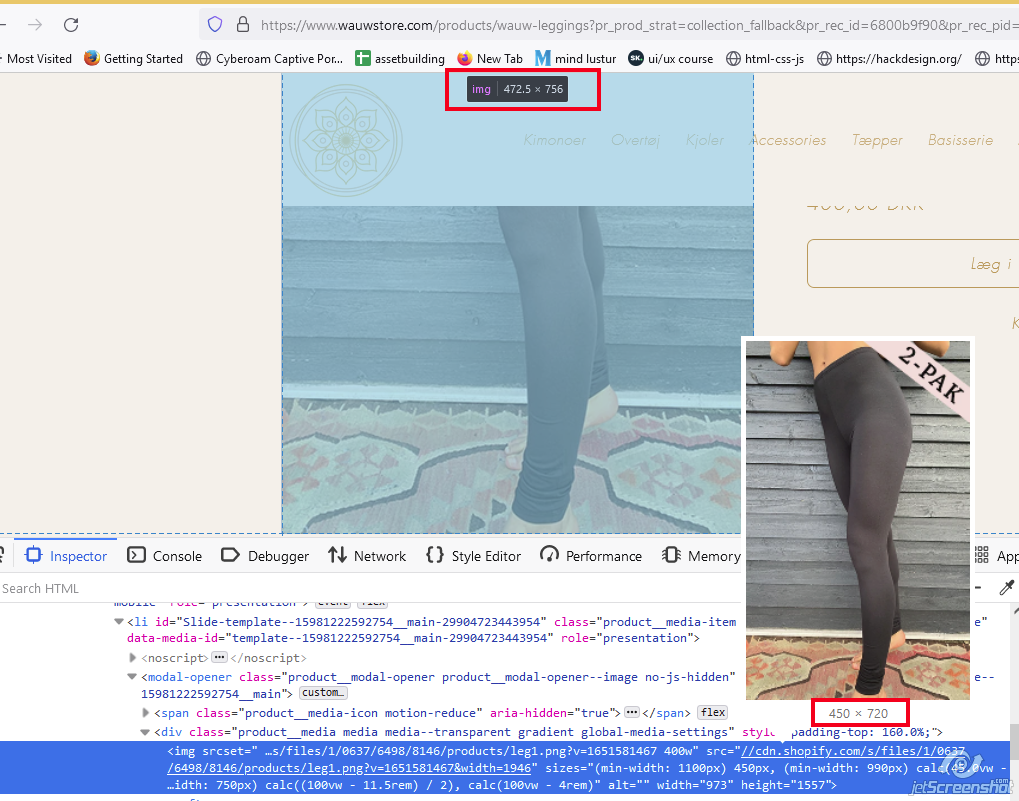Click the custom… badge on modal-opener
The height and width of the screenshot is (801, 1019).
[323, 693]
